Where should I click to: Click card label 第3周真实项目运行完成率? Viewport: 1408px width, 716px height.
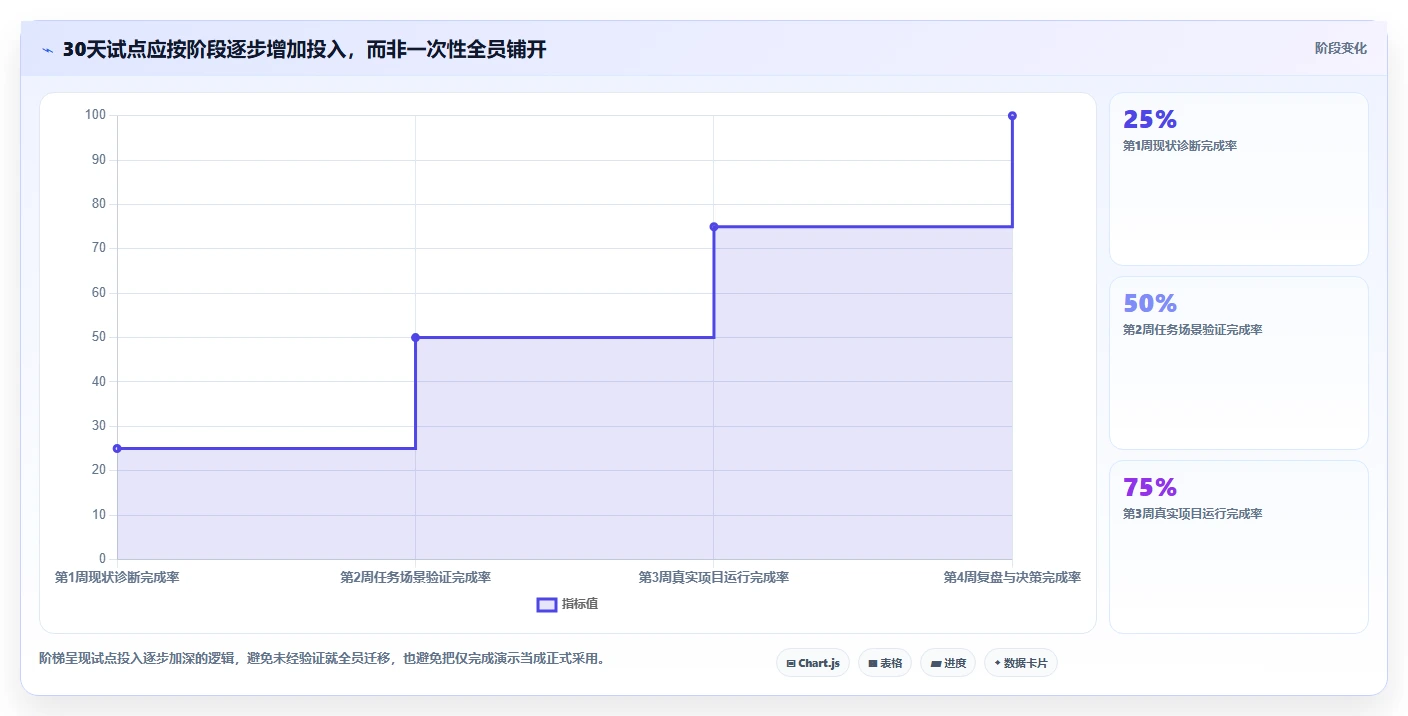[x=1192, y=514]
